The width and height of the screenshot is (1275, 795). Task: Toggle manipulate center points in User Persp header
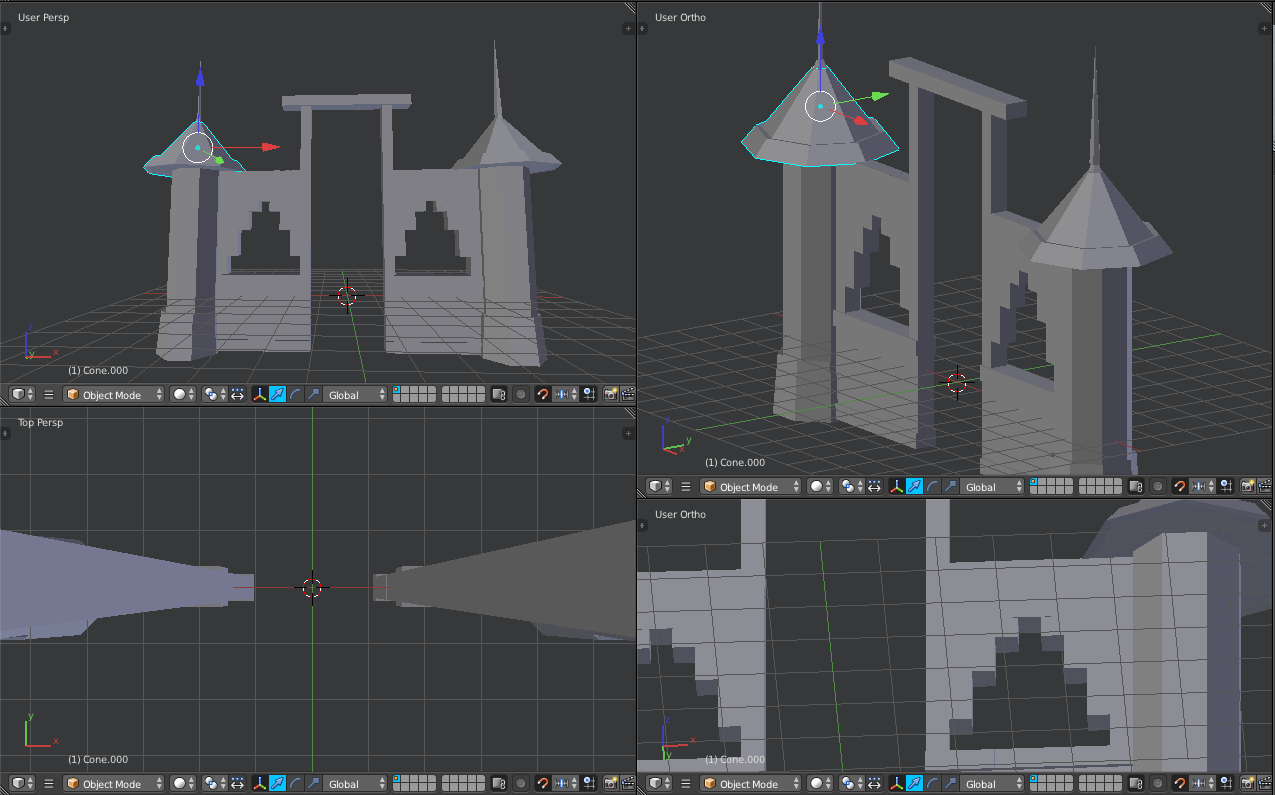237,394
